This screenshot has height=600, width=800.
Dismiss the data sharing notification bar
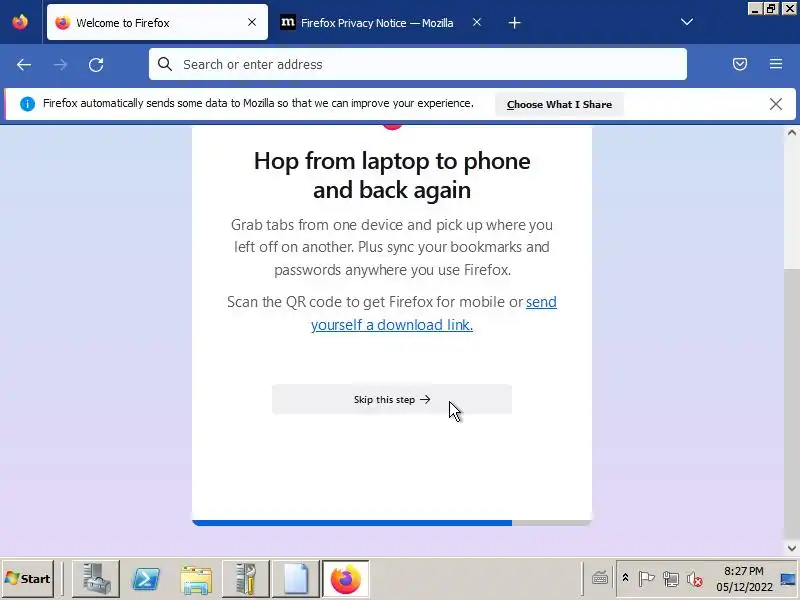[776, 104]
